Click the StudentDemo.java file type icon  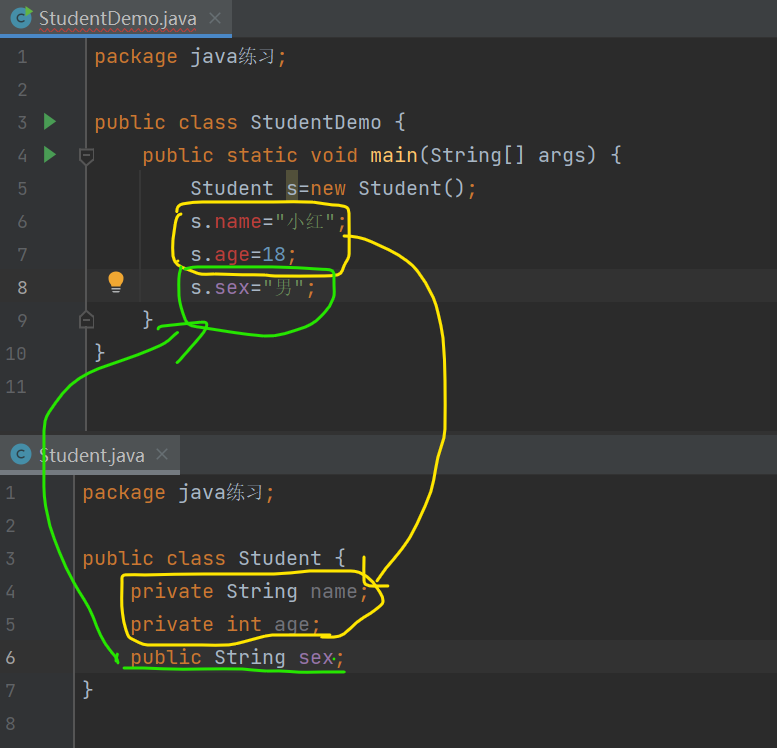tap(21, 18)
